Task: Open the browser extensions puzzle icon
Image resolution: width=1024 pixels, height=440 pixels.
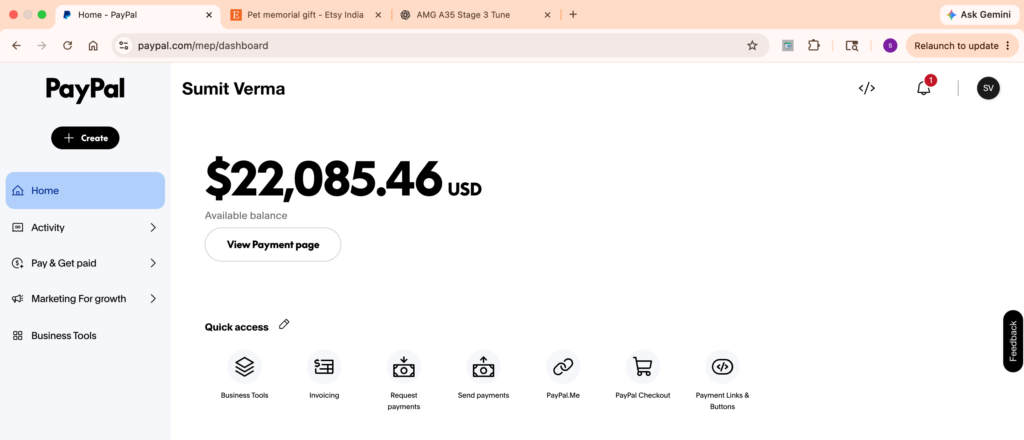Action: 813,46
